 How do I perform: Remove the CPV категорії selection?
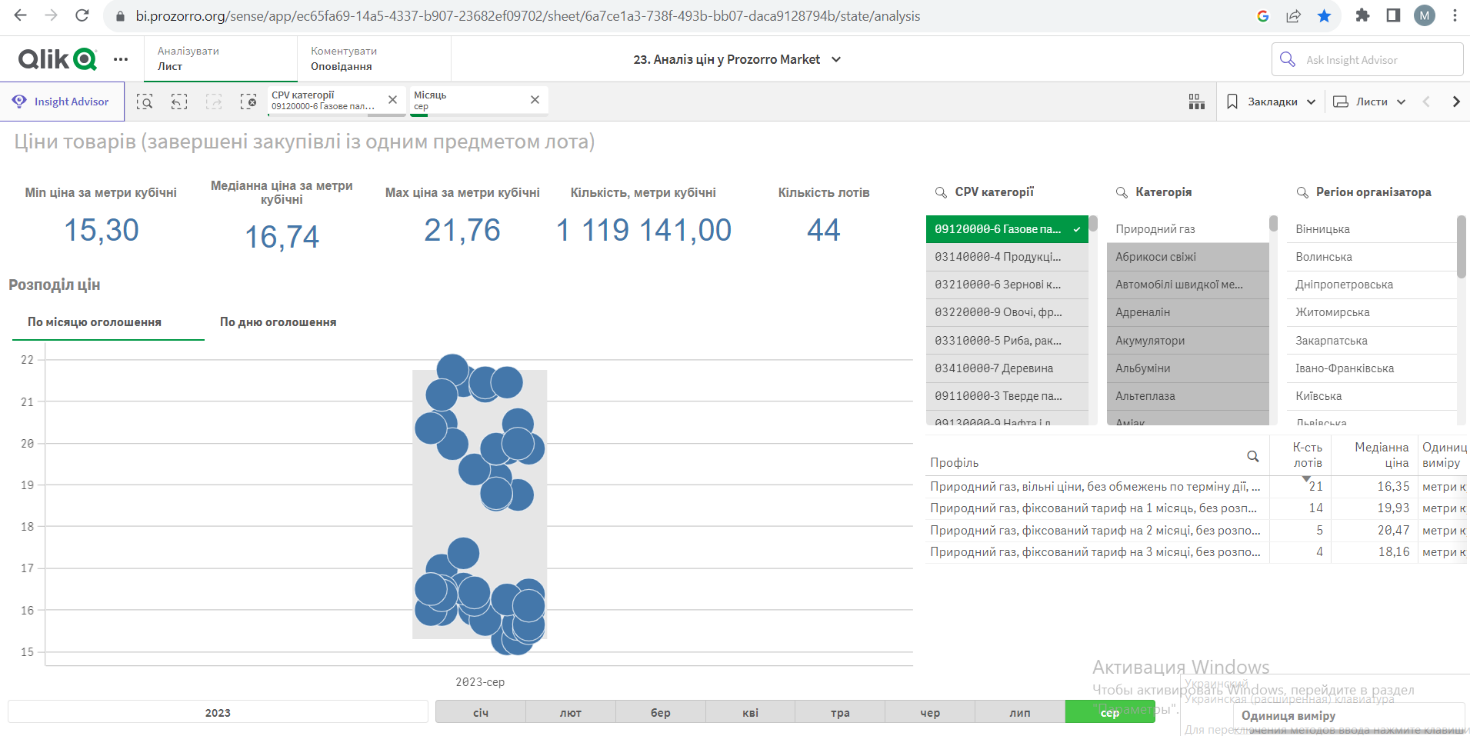392,100
